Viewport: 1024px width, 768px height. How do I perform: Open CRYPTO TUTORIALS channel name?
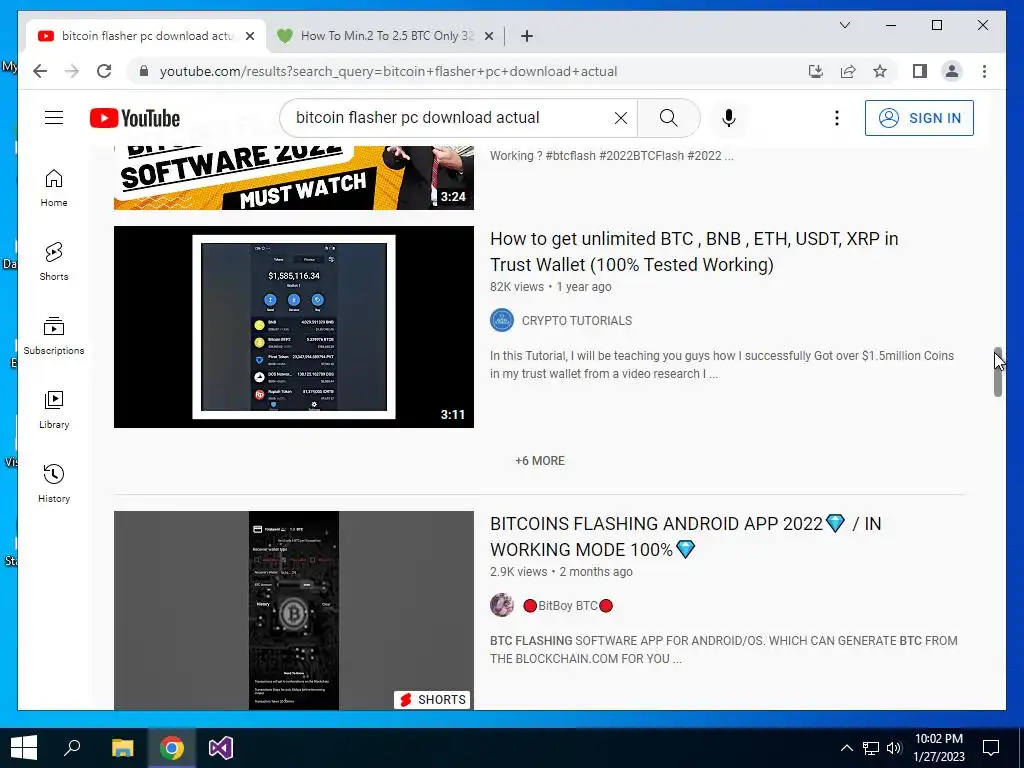tap(577, 321)
